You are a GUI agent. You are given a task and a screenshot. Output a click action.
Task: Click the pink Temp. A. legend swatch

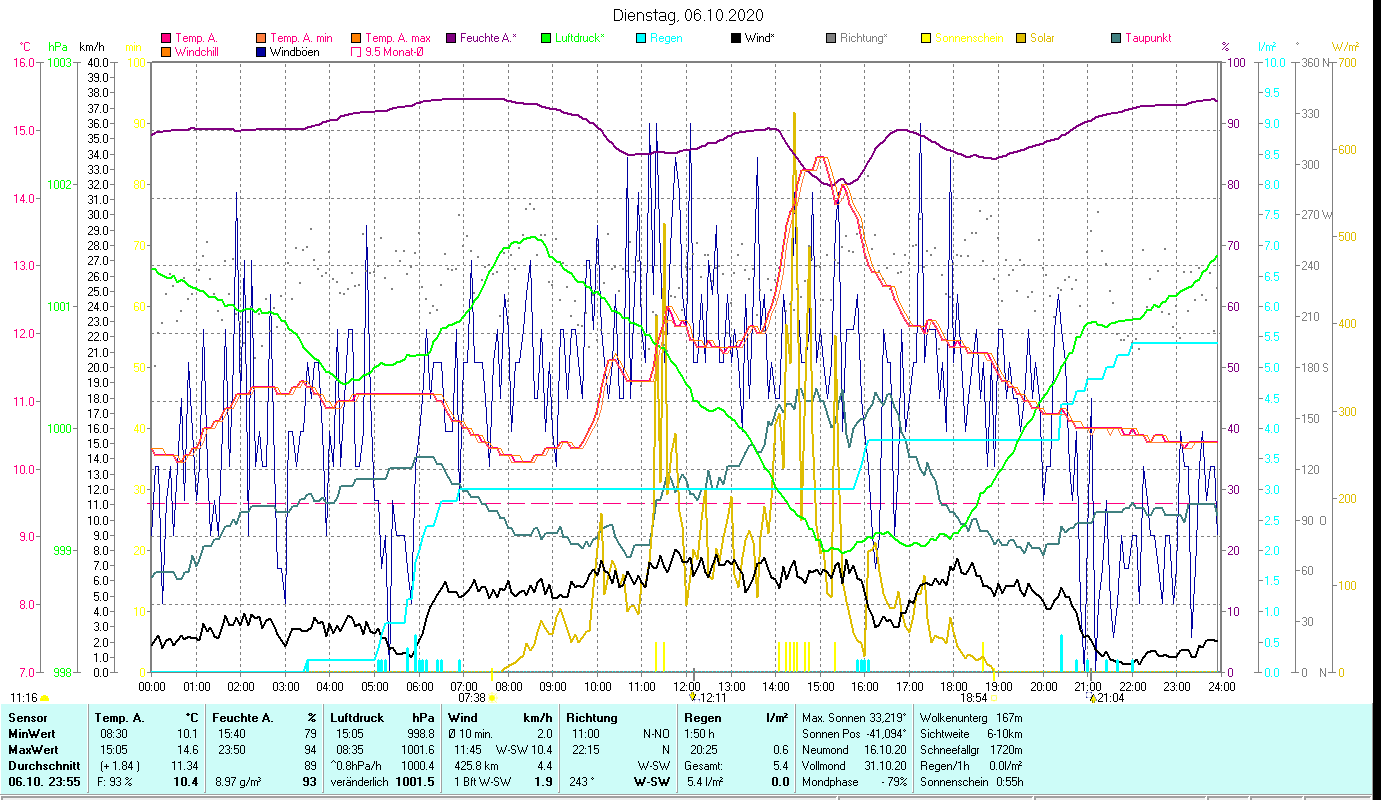(166, 38)
